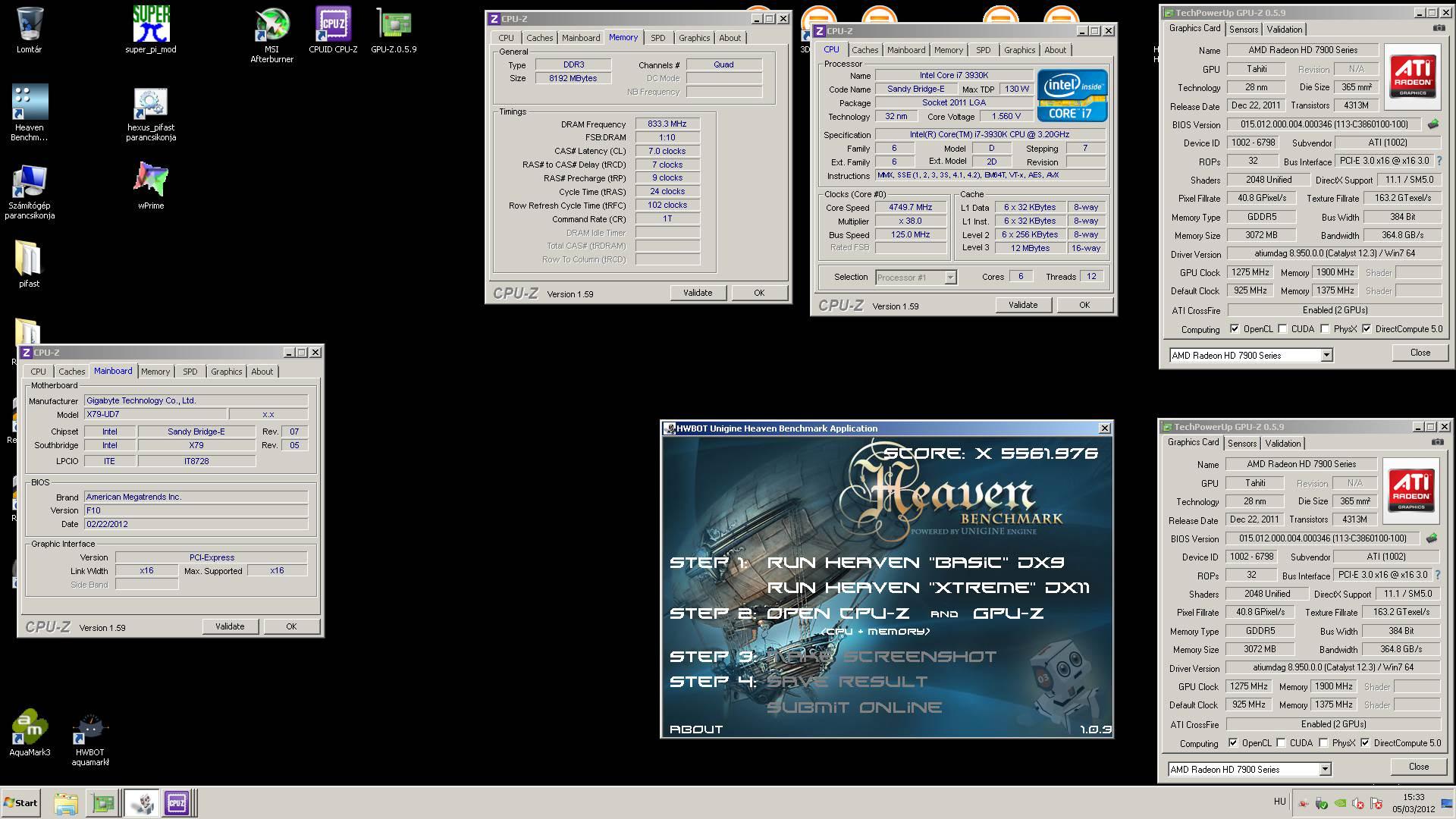This screenshot has width=1456, height=819.
Task: Open the GPU-Z.0.5.9 desktop icon
Action: pos(394,30)
